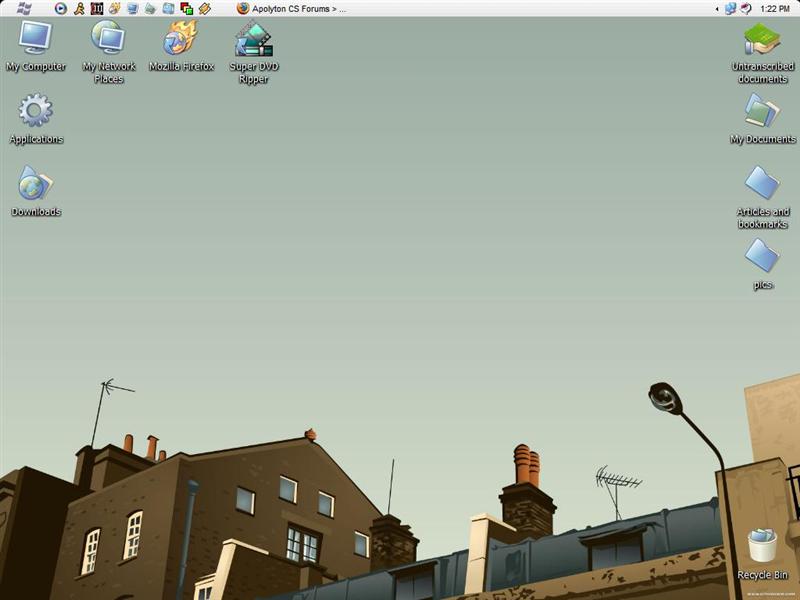Launch Windows Media Player from quick launch

coord(61,8)
